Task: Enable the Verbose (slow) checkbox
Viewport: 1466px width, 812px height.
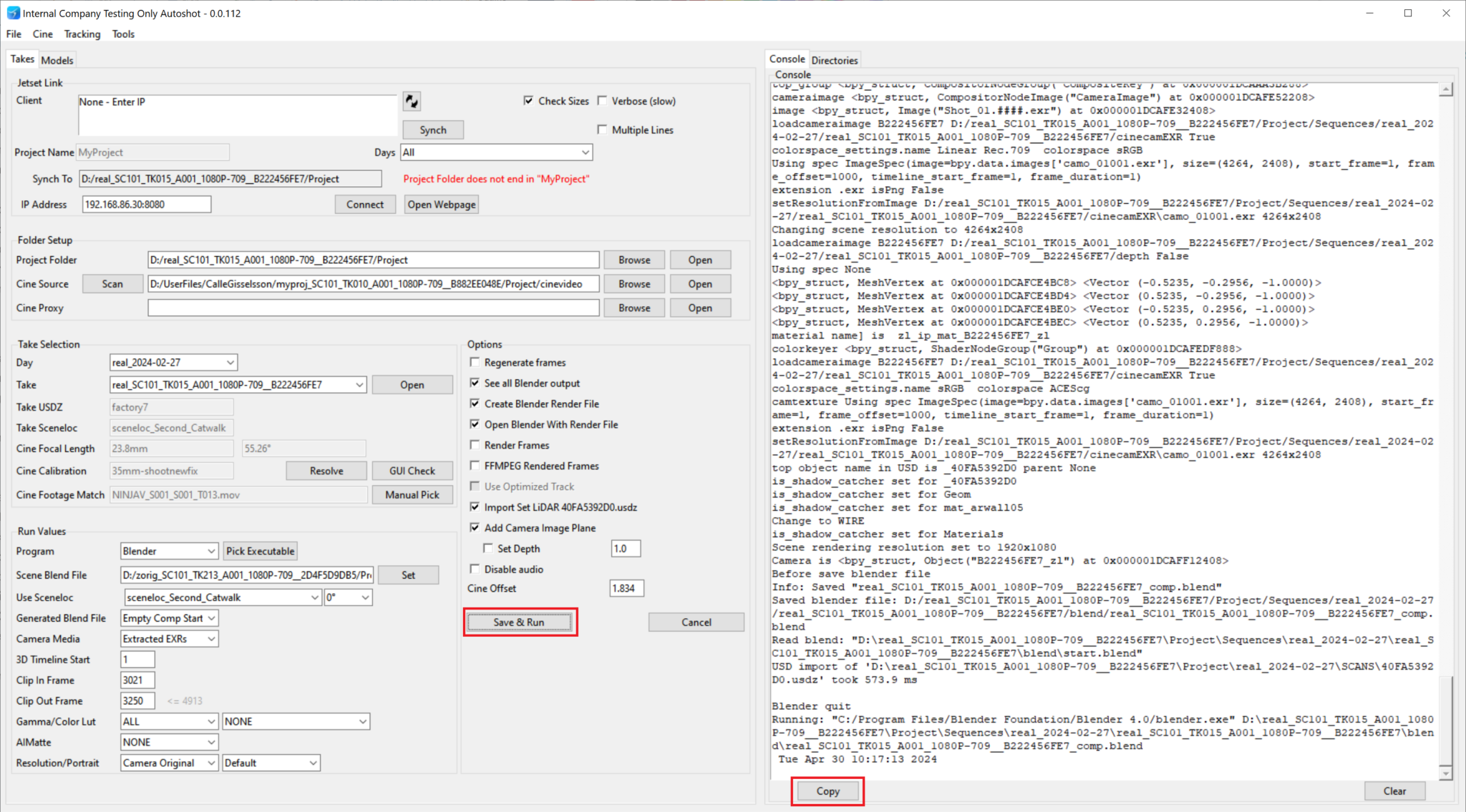Action: click(x=602, y=101)
